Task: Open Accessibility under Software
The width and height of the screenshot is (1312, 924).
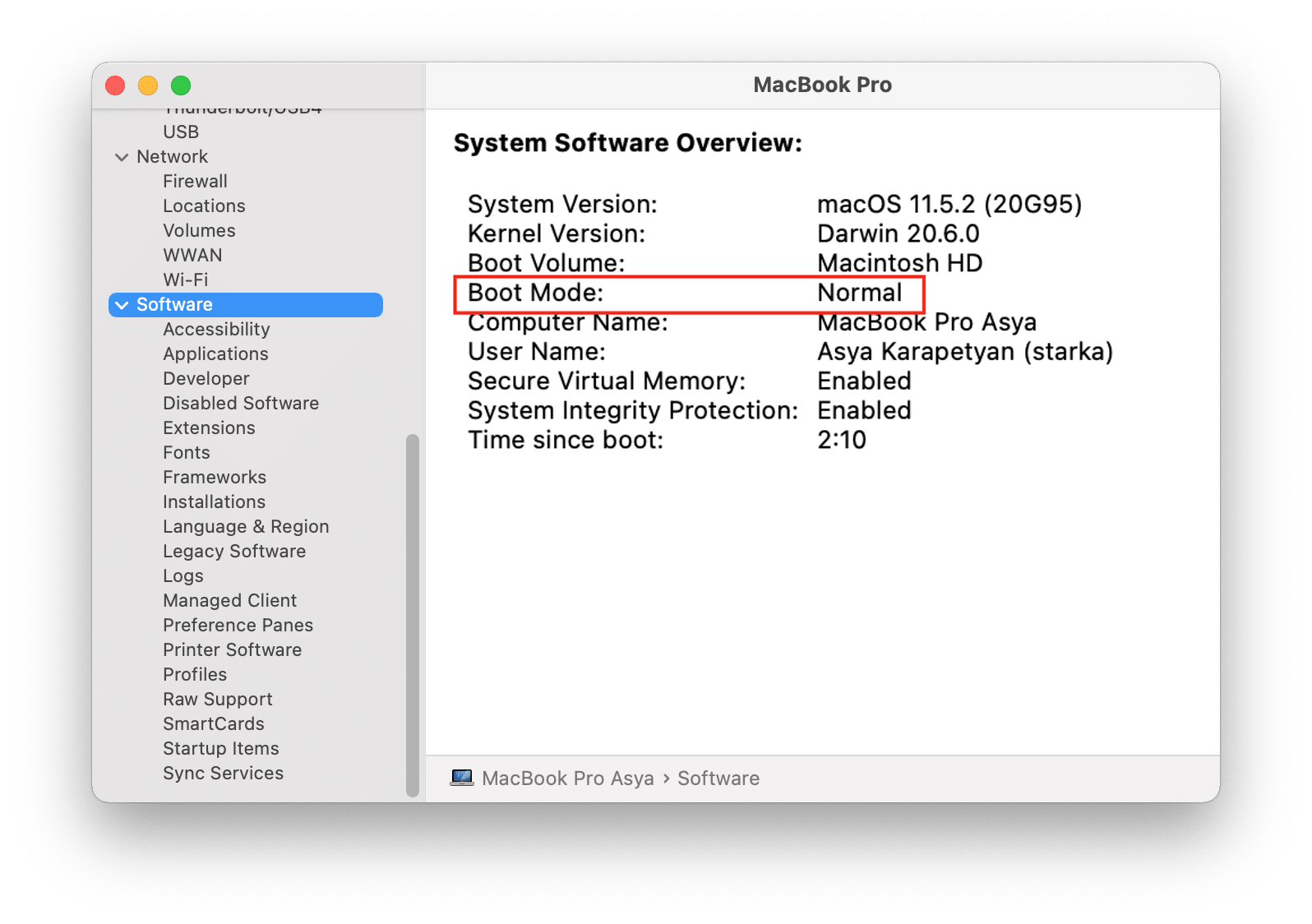Action: 216,329
